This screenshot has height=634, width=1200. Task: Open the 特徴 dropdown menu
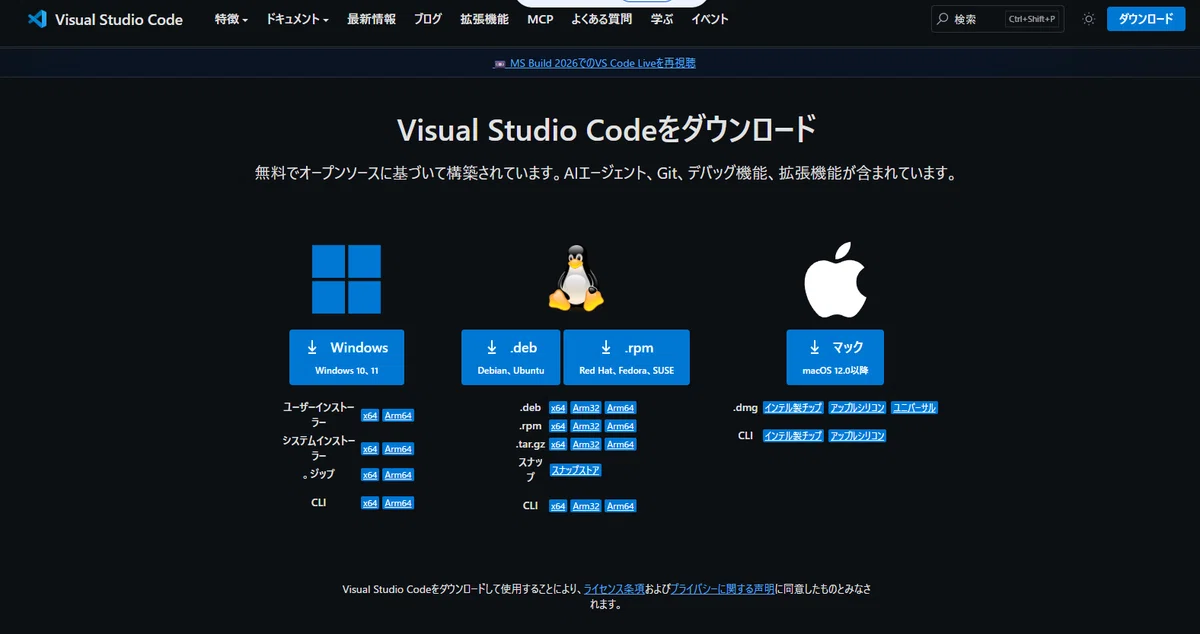click(x=231, y=19)
